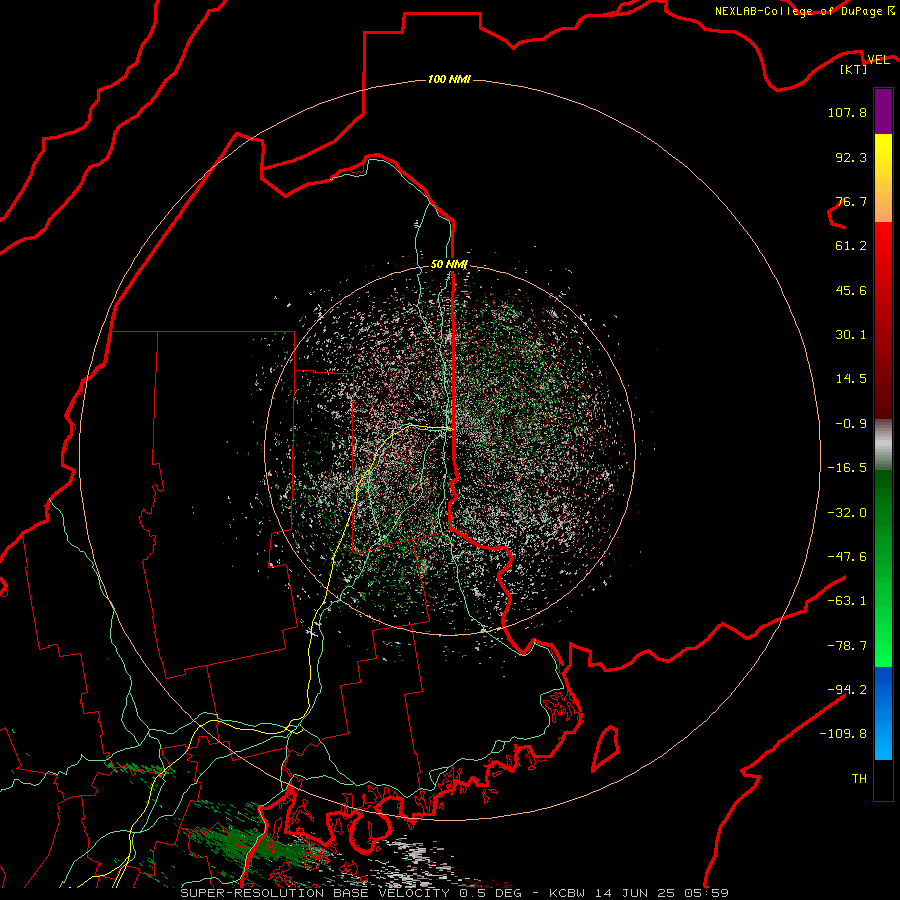Click the 107.8 velocity scale value

tap(847, 112)
